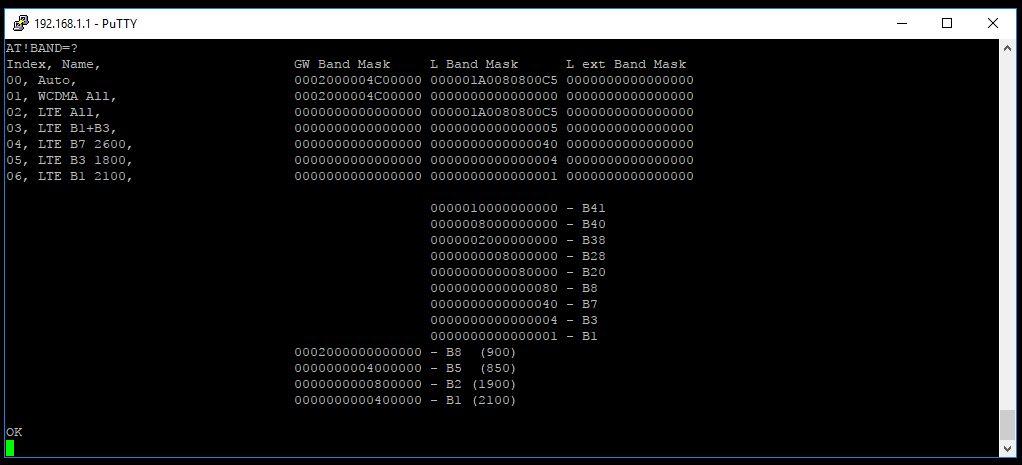Image resolution: width=1022 pixels, height=465 pixels.
Task: Click the OK response text
Action: pos(14,432)
